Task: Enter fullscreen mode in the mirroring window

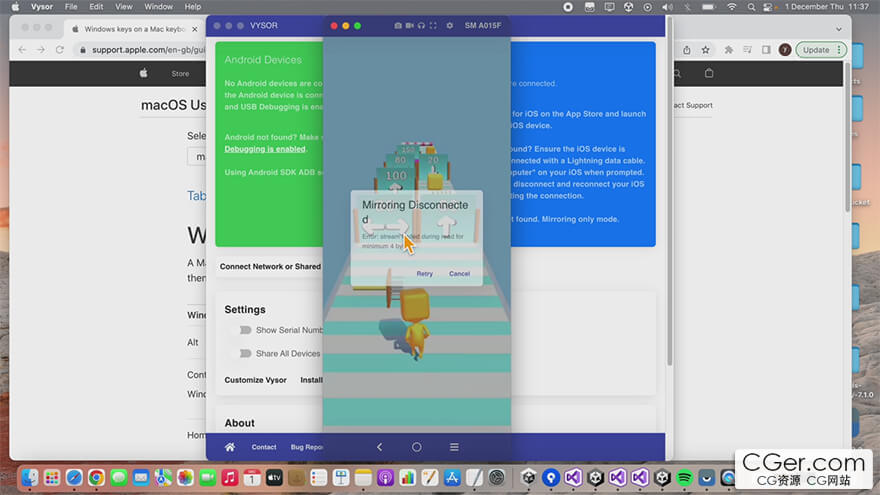Action: [x=433, y=25]
